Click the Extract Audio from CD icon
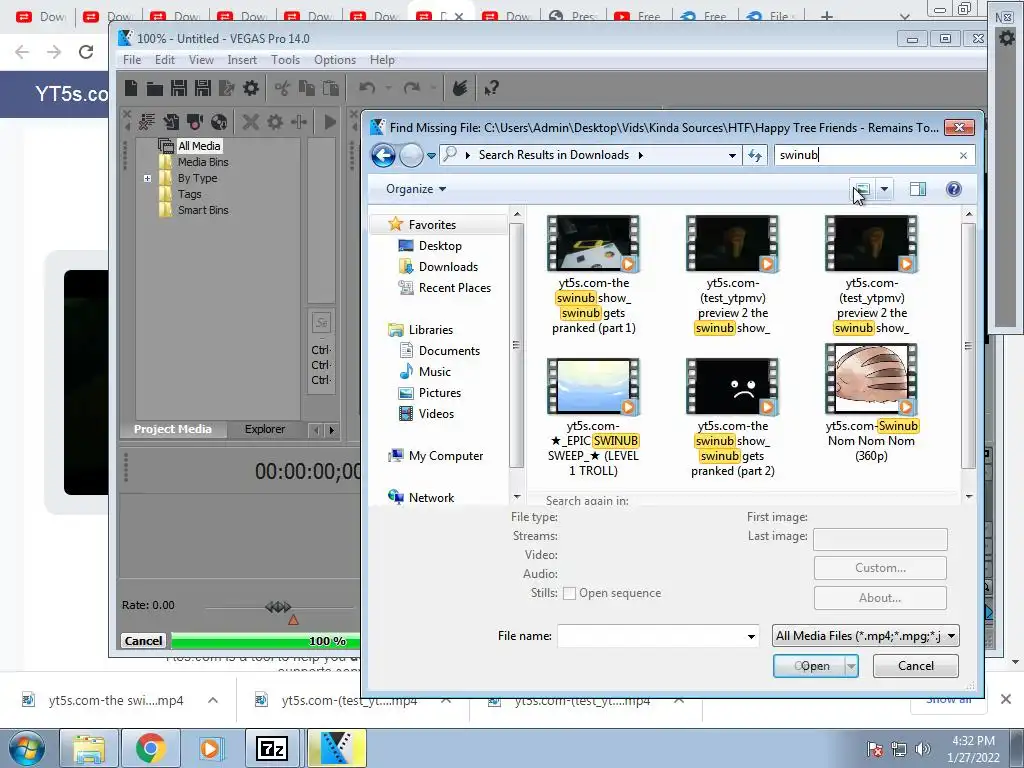This screenshot has height=768, width=1024. pyautogui.click(x=219, y=121)
